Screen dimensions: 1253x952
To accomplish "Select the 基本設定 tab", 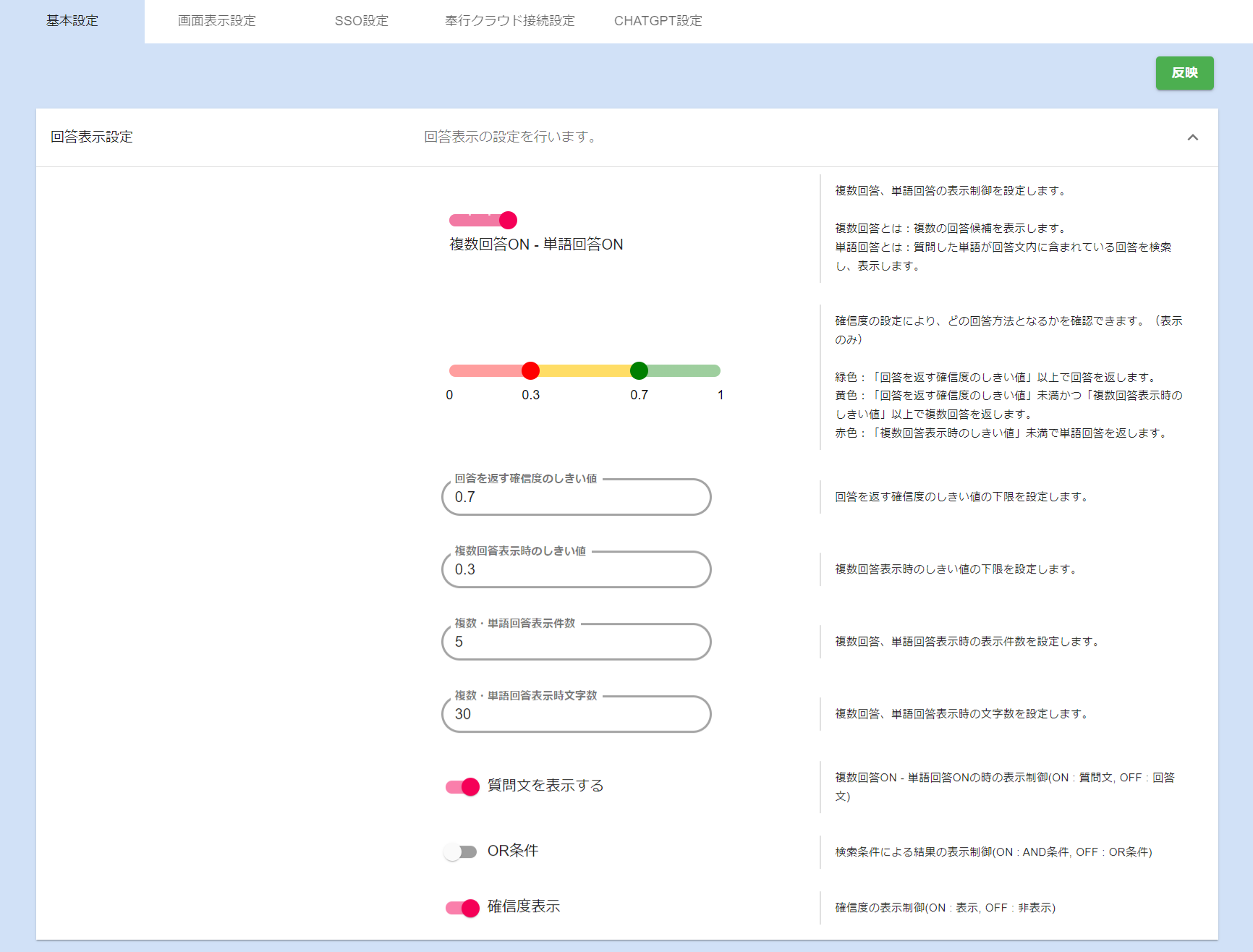I will point(72,21).
